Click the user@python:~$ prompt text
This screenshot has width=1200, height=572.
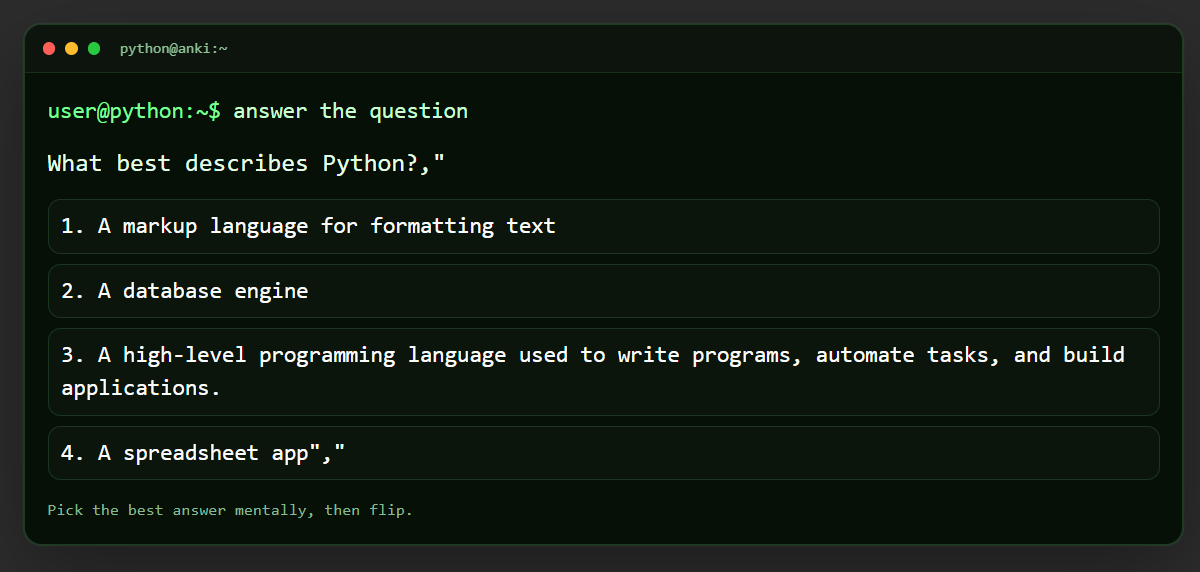pos(134,111)
